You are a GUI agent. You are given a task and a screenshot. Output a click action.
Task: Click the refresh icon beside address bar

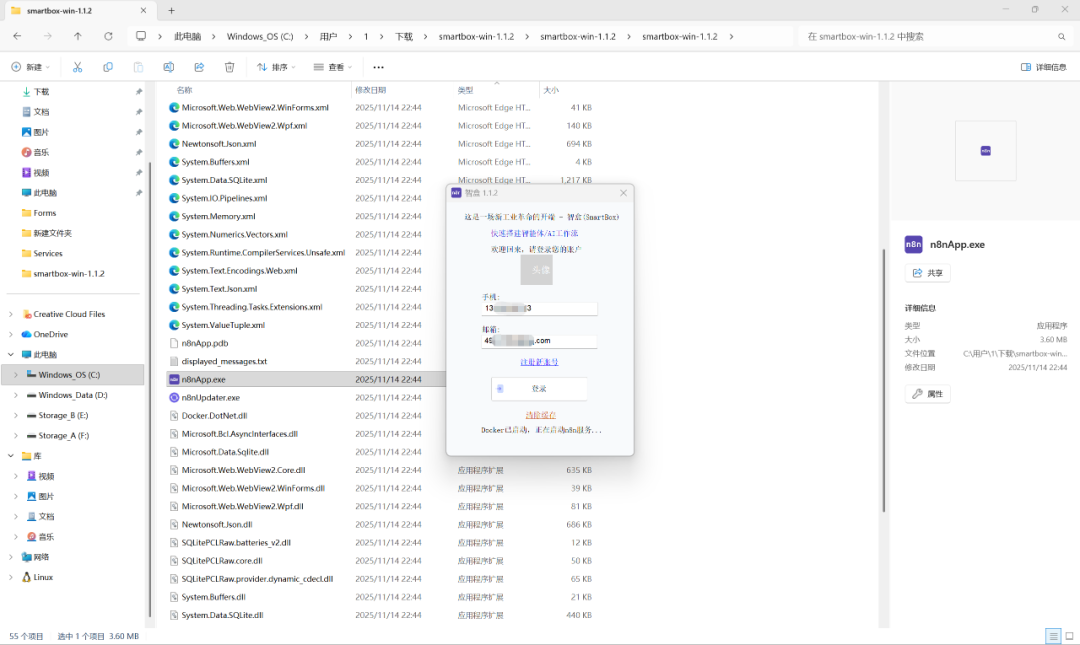click(108, 36)
